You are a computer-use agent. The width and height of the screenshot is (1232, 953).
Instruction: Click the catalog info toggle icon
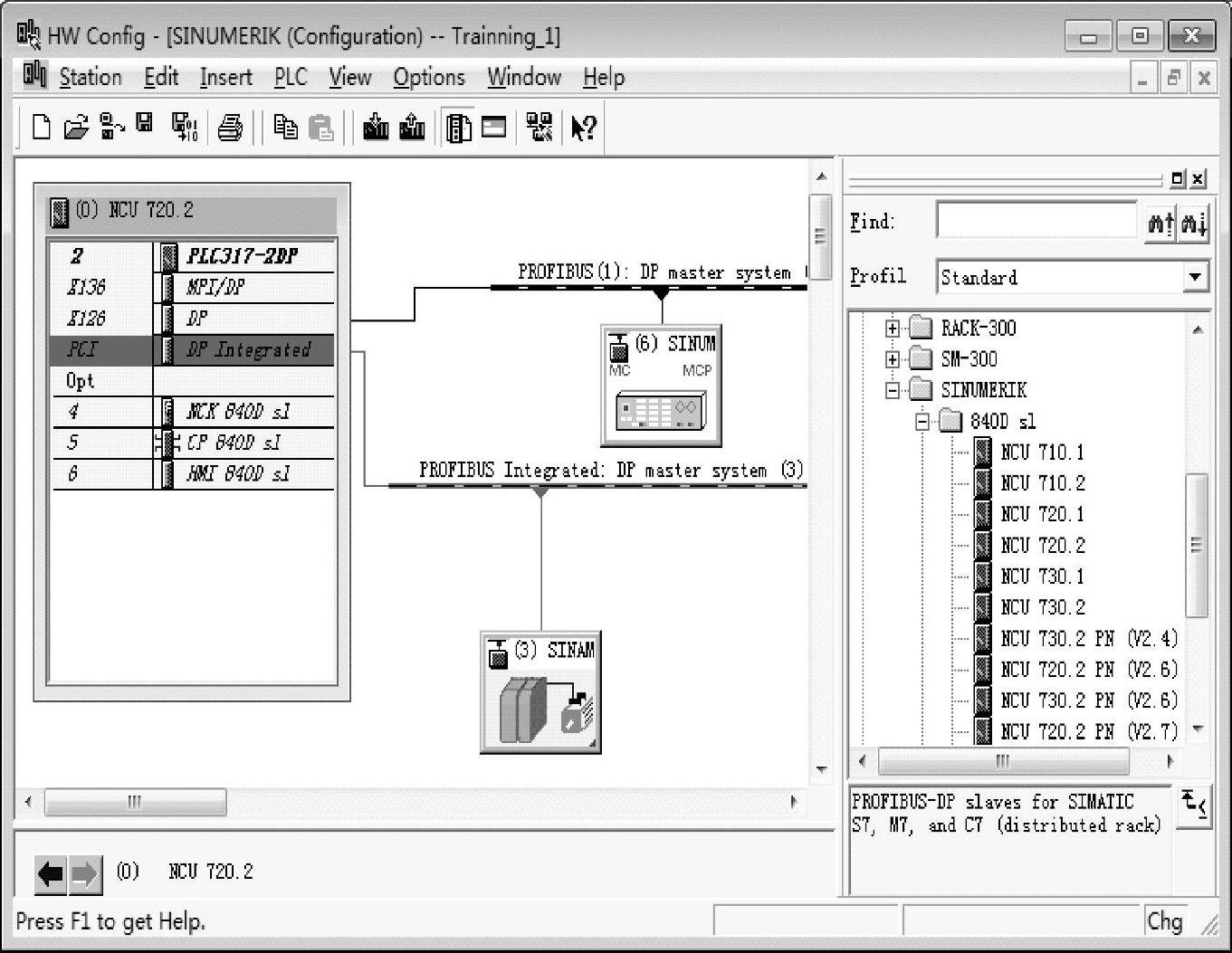tap(1194, 805)
